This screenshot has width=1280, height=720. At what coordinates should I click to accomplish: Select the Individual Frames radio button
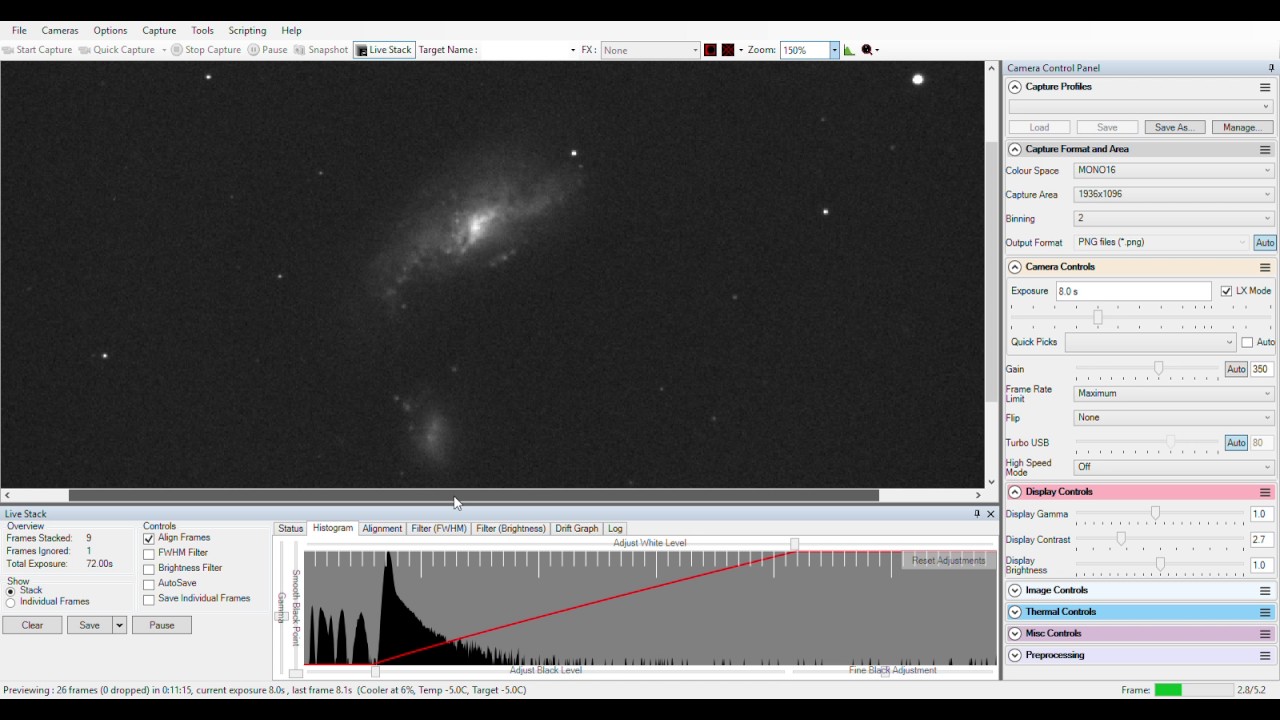tap(11, 603)
